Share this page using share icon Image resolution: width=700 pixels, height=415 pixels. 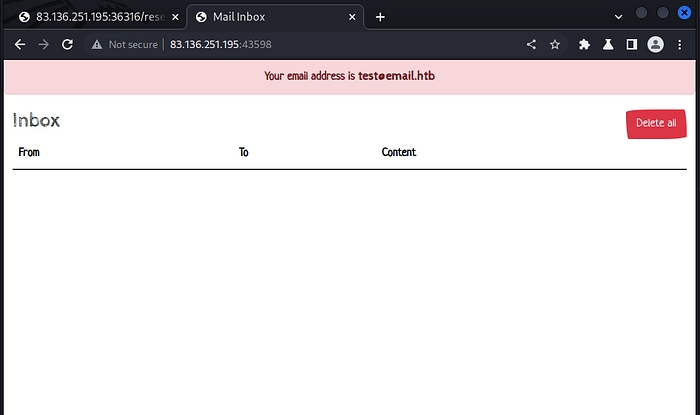click(531, 44)
